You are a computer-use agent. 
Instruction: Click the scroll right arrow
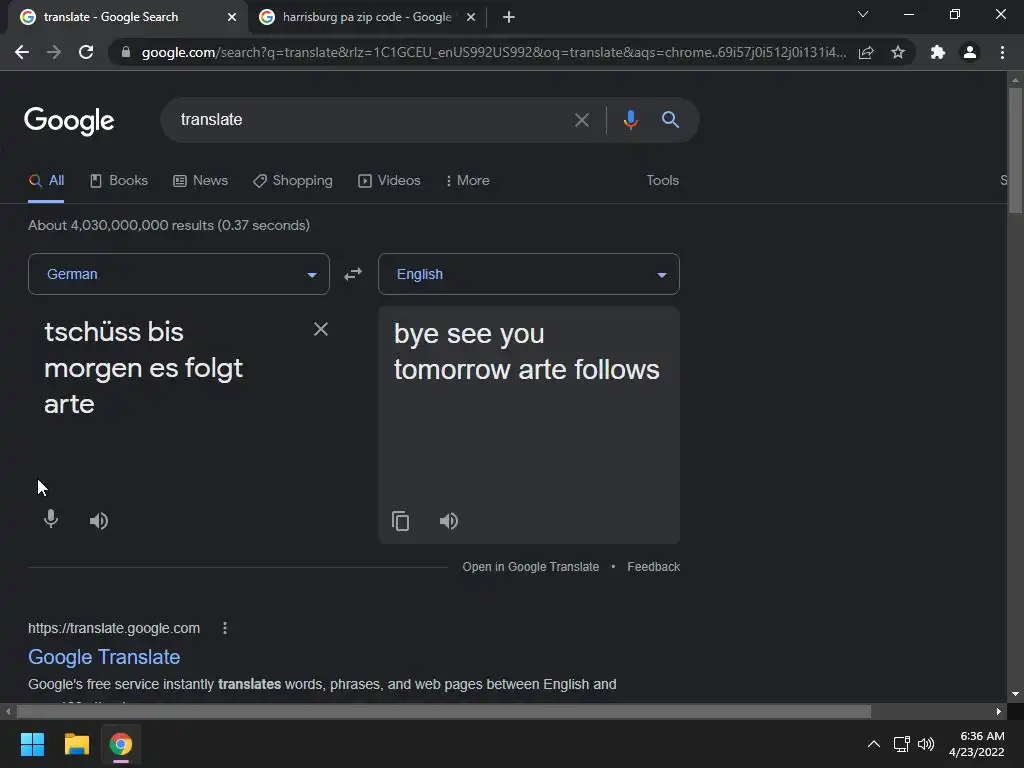pyautogui.click(x=999, y=711)
